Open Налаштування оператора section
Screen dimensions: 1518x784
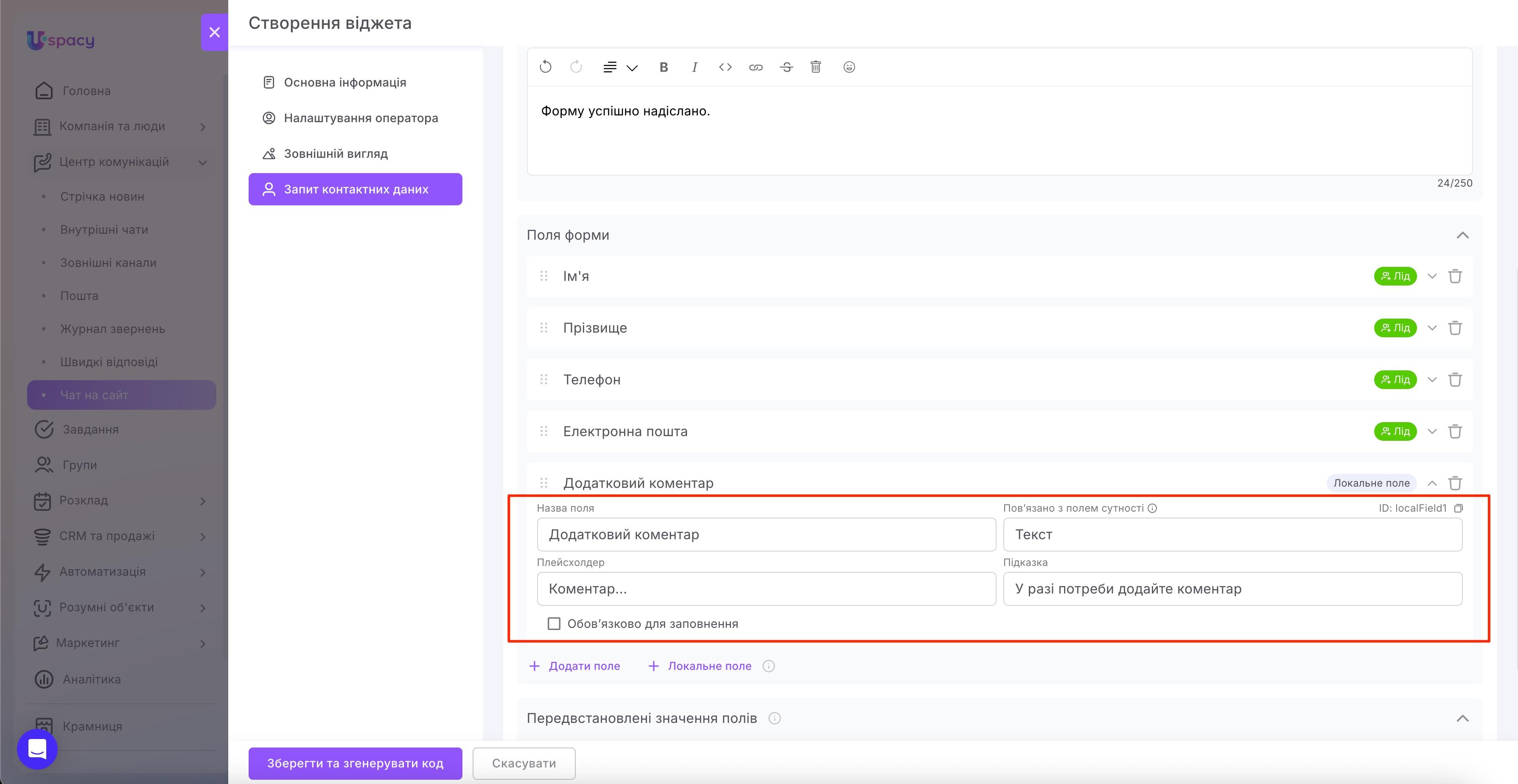tap(356, 118)
